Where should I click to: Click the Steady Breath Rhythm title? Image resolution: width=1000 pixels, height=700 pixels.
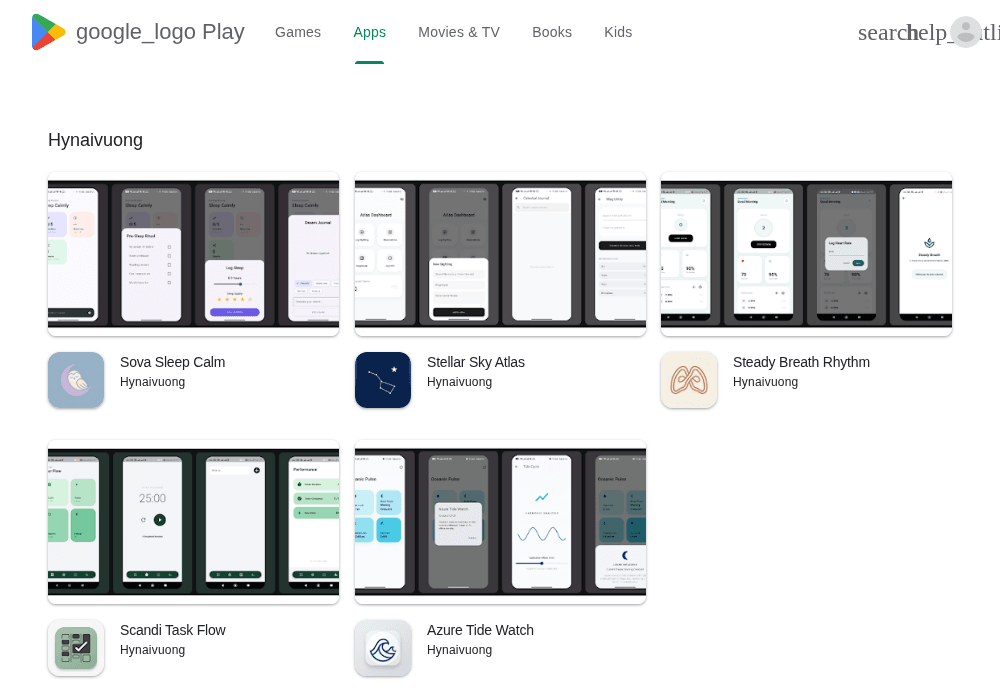pos(801,362)
